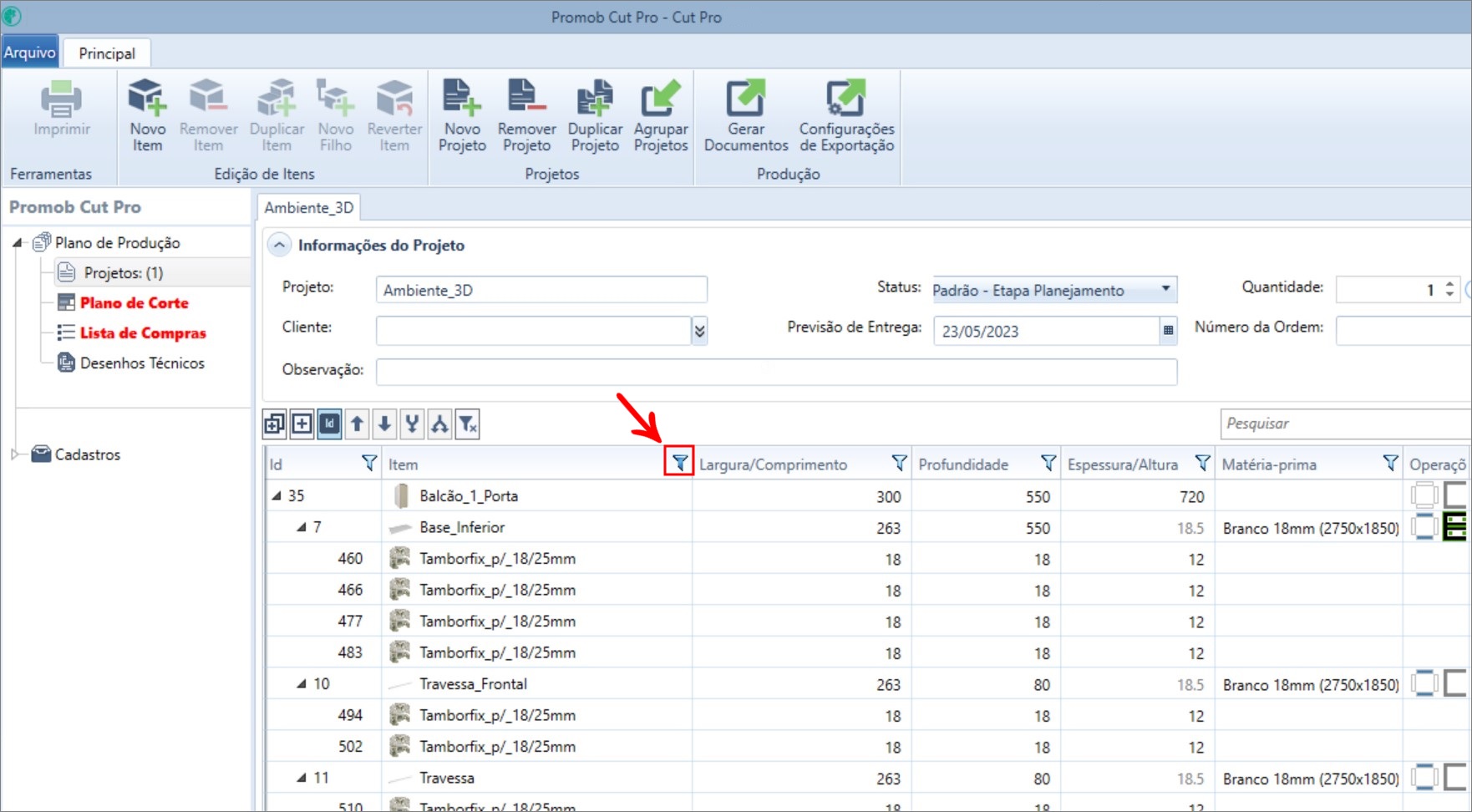Viewport: 1472px width, 812px height.
Task: Click the Balcão_1_Porta item name
Action: click(x=469, y=496)
